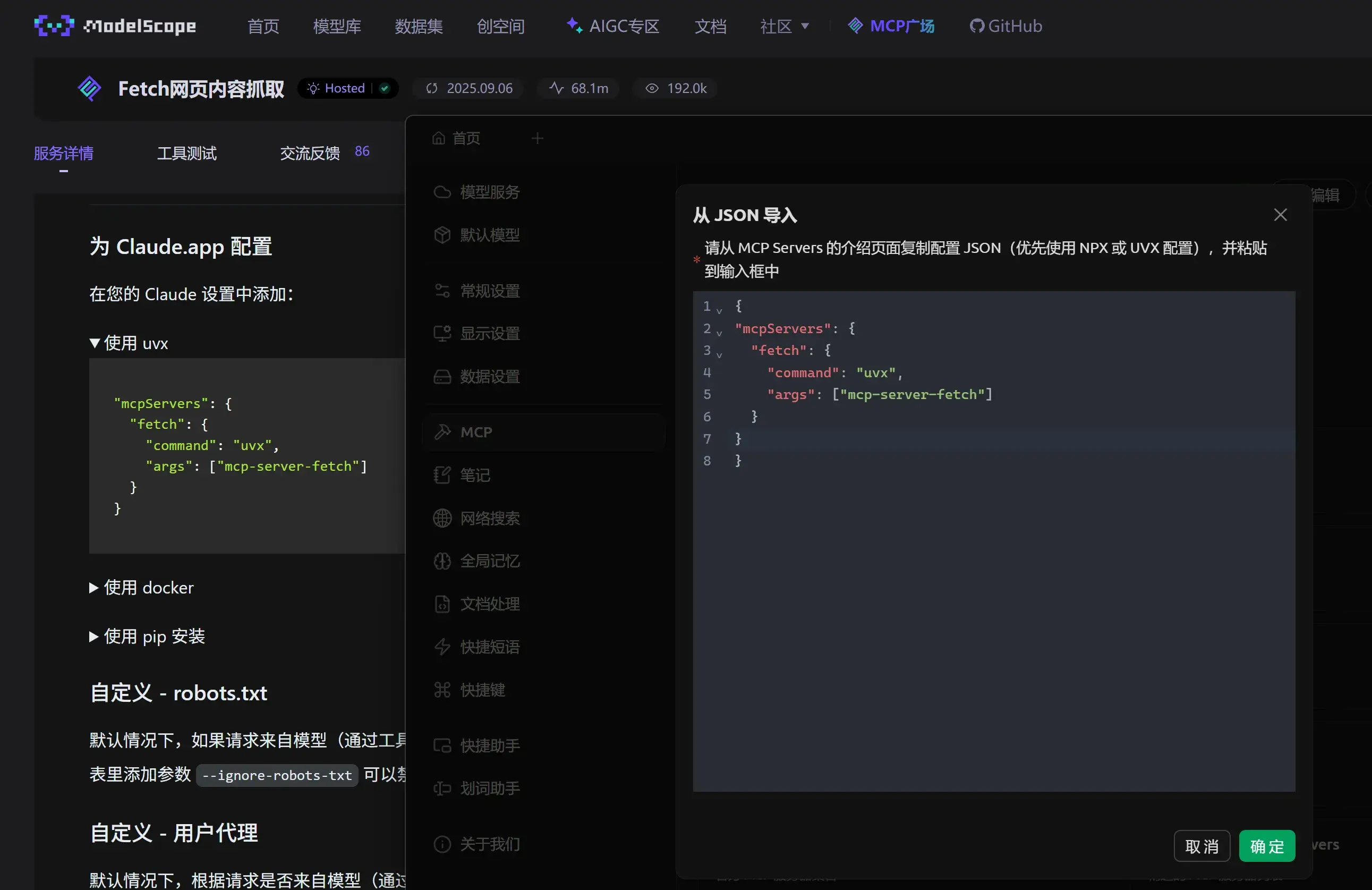Open 文档处理 file icon
This screenshot has width=1372, height=890.
pyautogui.click(x=442, y=604)
